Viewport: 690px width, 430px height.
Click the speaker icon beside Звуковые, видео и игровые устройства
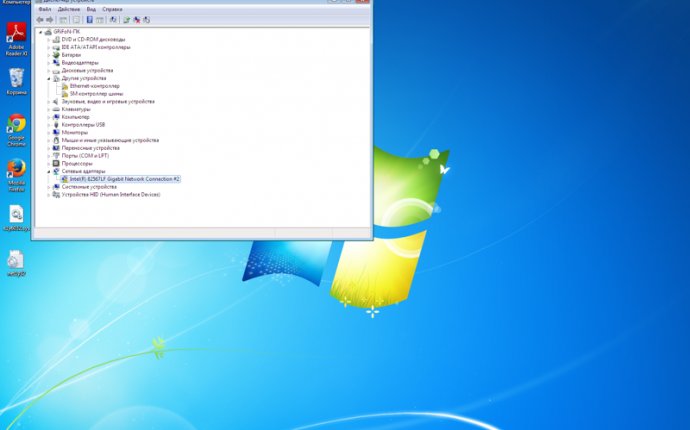click(56, 101)
